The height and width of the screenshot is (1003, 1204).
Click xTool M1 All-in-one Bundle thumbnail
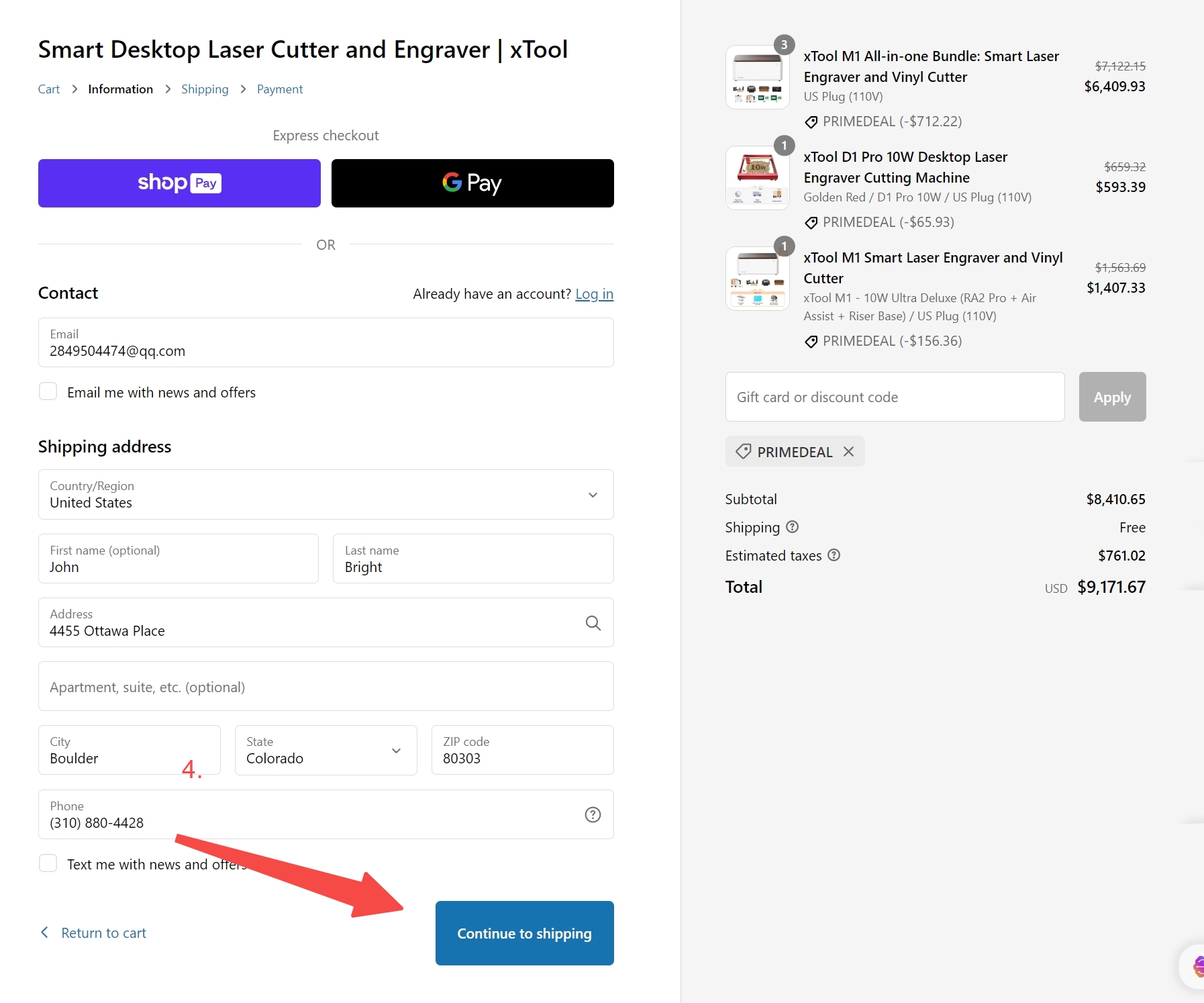[758, 77]
